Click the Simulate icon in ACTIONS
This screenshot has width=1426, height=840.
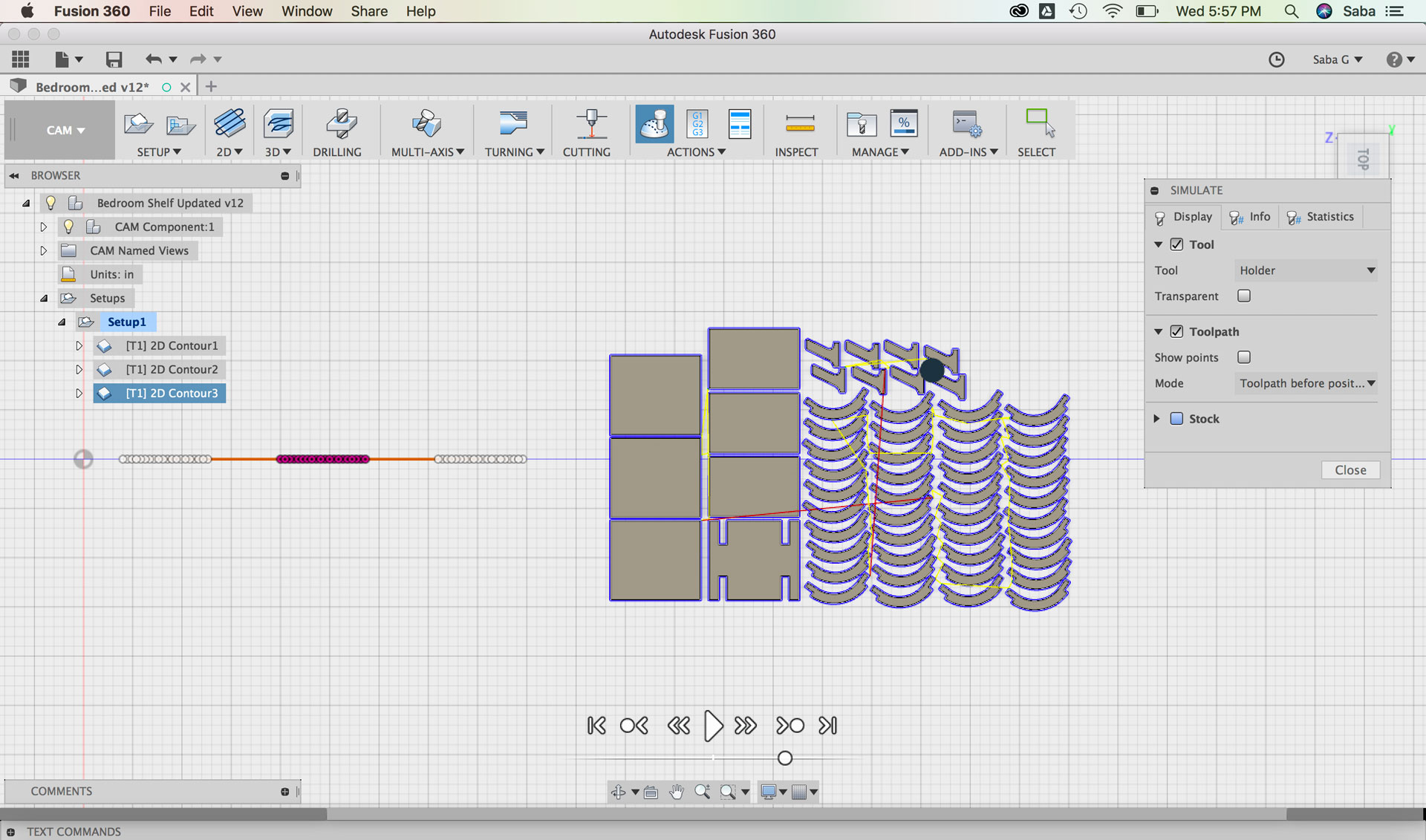(654, 124)
